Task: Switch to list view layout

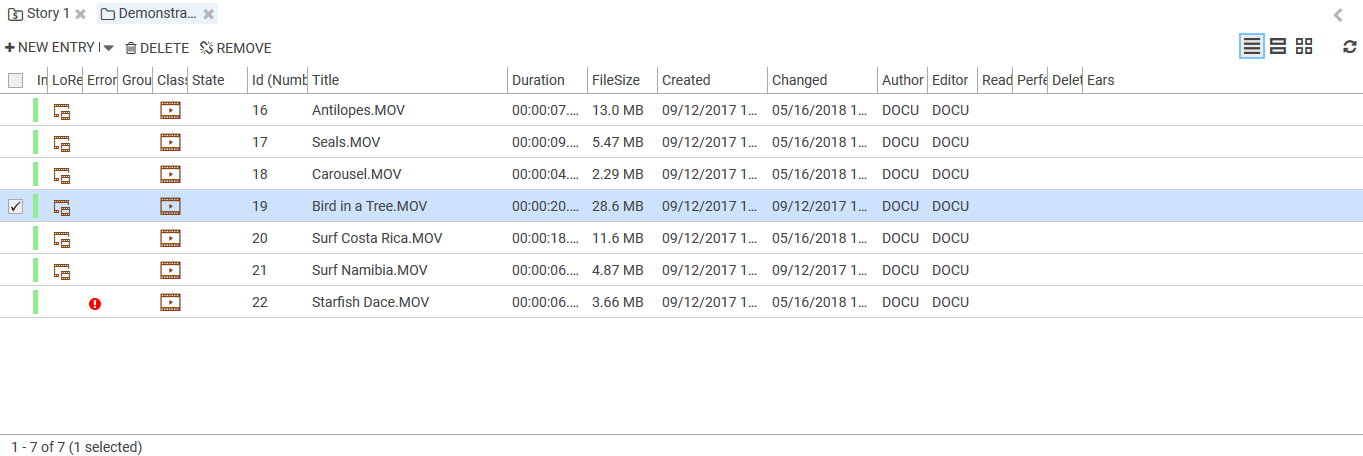Action: [x=1251, y=46]
